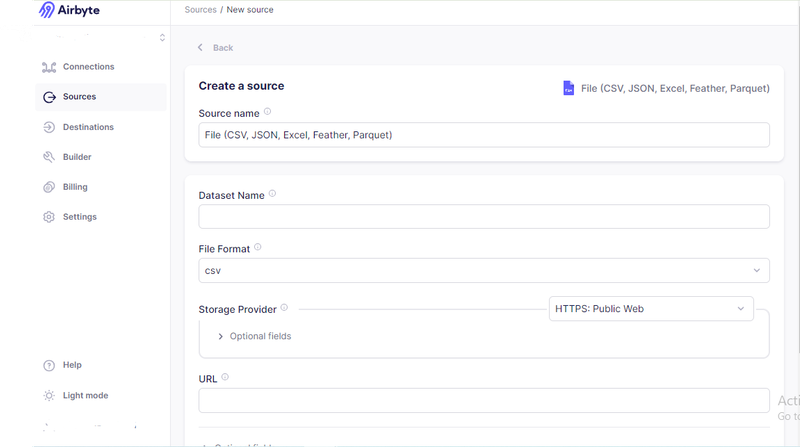Click the Airbyte logo
Screen dimensions: 800x447
pyautogui.click(x=69, y=10)
